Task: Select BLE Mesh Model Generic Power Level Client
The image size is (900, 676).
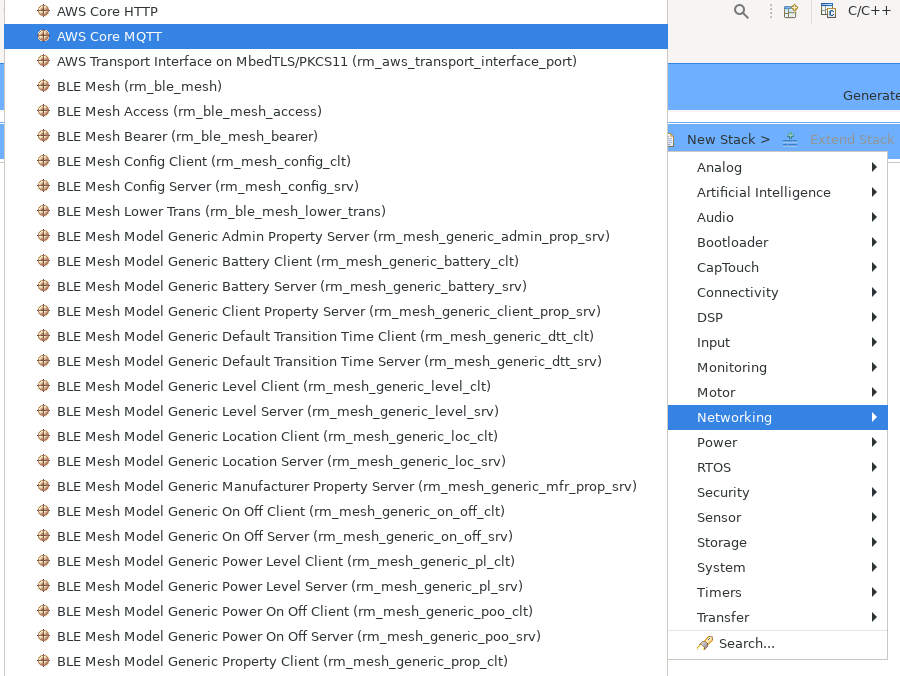Action: pyautogui.click(x=336, y=561)
